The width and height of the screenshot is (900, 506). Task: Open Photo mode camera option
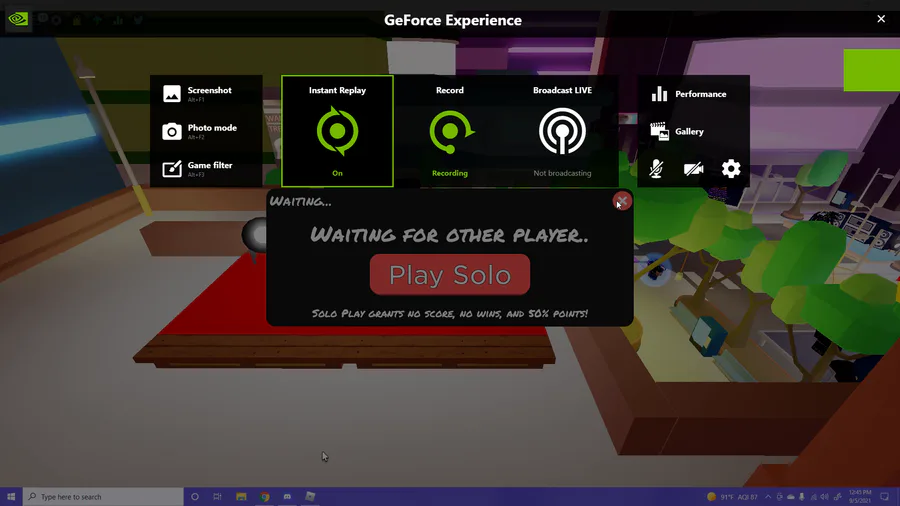click(200, 131)
